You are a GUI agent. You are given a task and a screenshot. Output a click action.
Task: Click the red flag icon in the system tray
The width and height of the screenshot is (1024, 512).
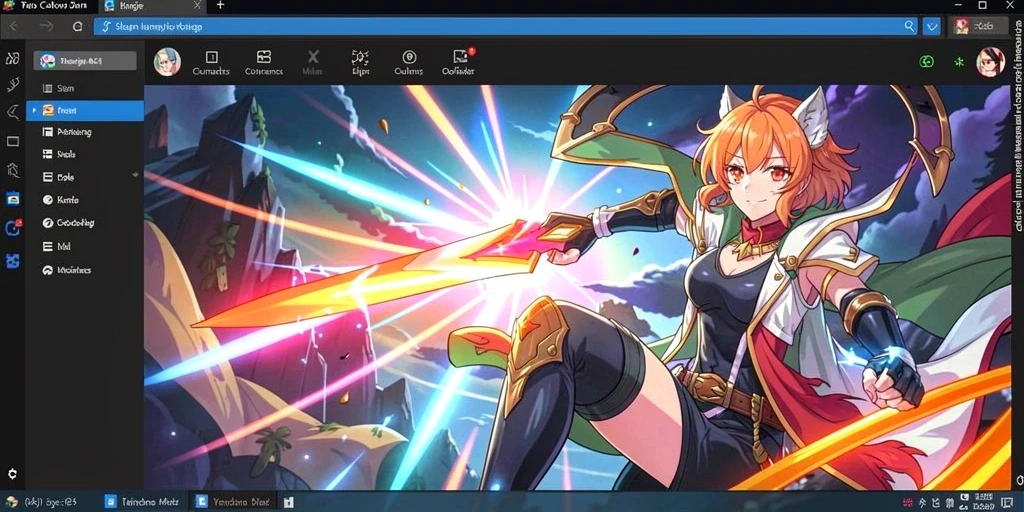(908, 502)
